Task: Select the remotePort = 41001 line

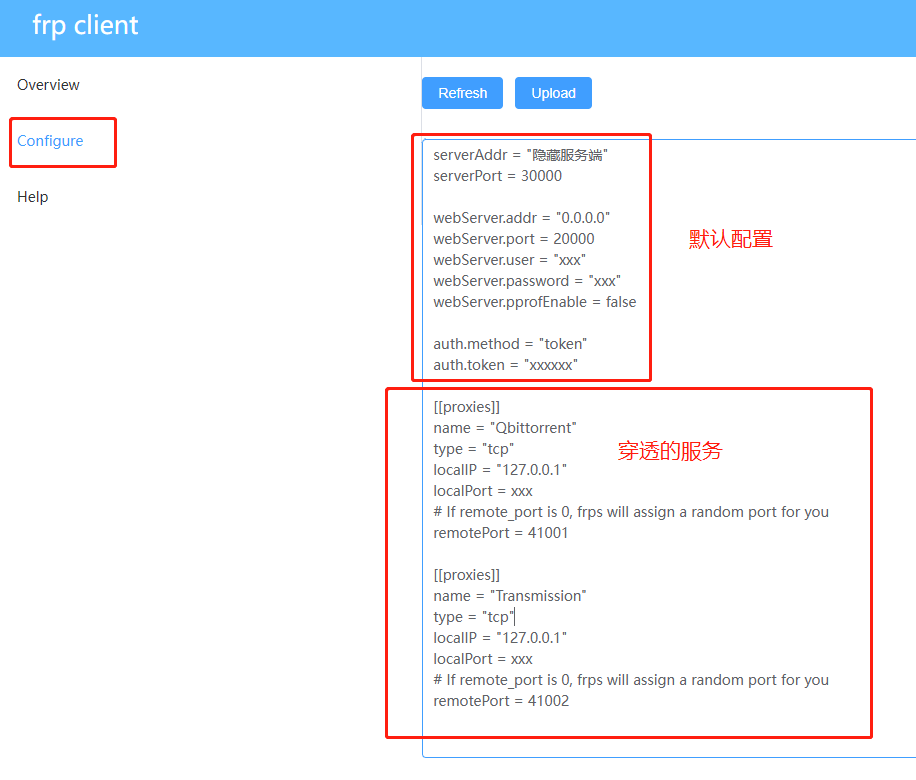Action: (x=500, y=532)
